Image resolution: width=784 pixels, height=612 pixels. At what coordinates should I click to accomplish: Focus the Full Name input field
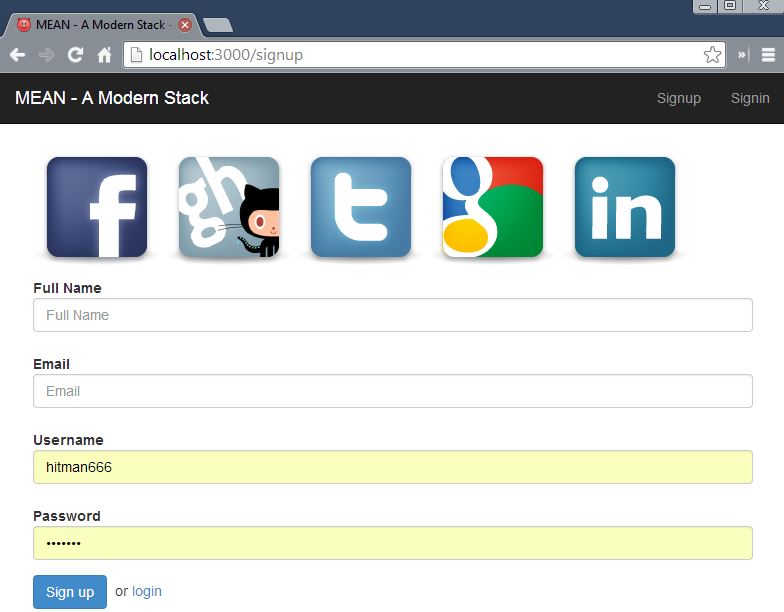[x=393, y=315]
